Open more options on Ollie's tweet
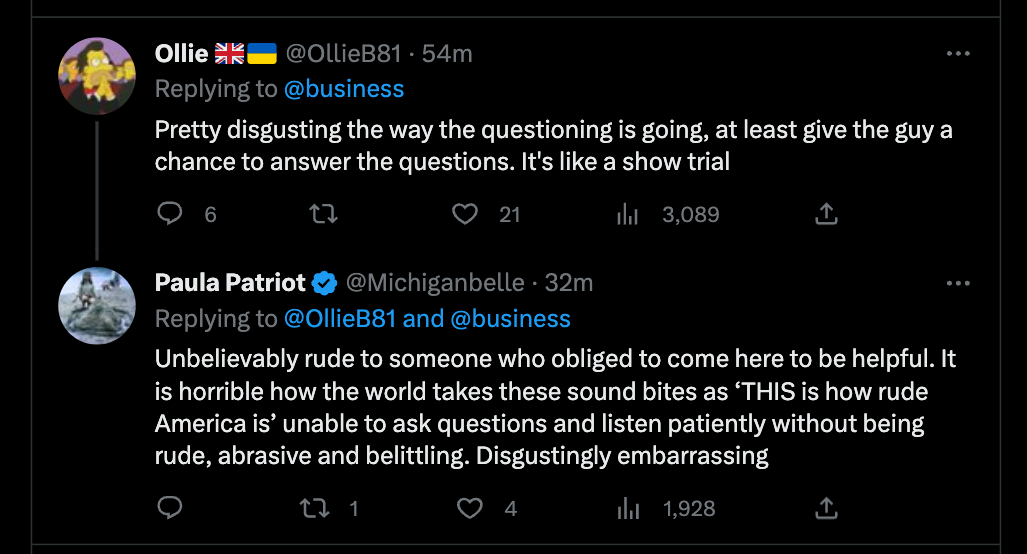Screen dimensions: 1027x554 (958, 54)
